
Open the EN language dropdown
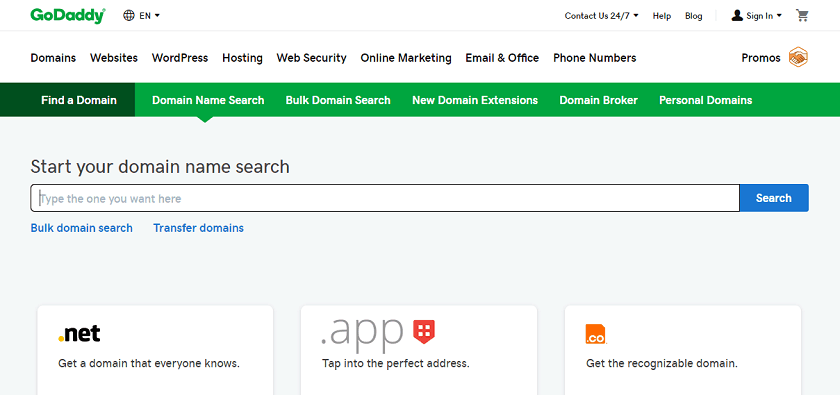coord(149,16)
